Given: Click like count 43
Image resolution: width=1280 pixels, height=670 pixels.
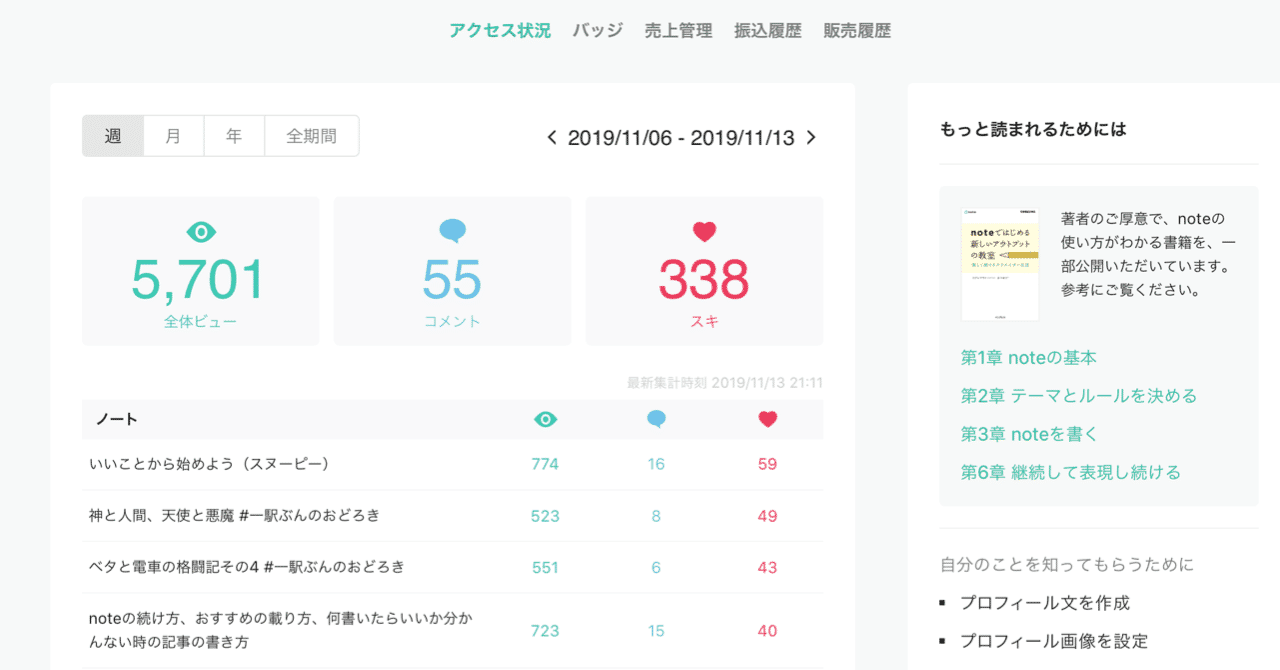Looking at the screenshot, I should coord(767,567).
